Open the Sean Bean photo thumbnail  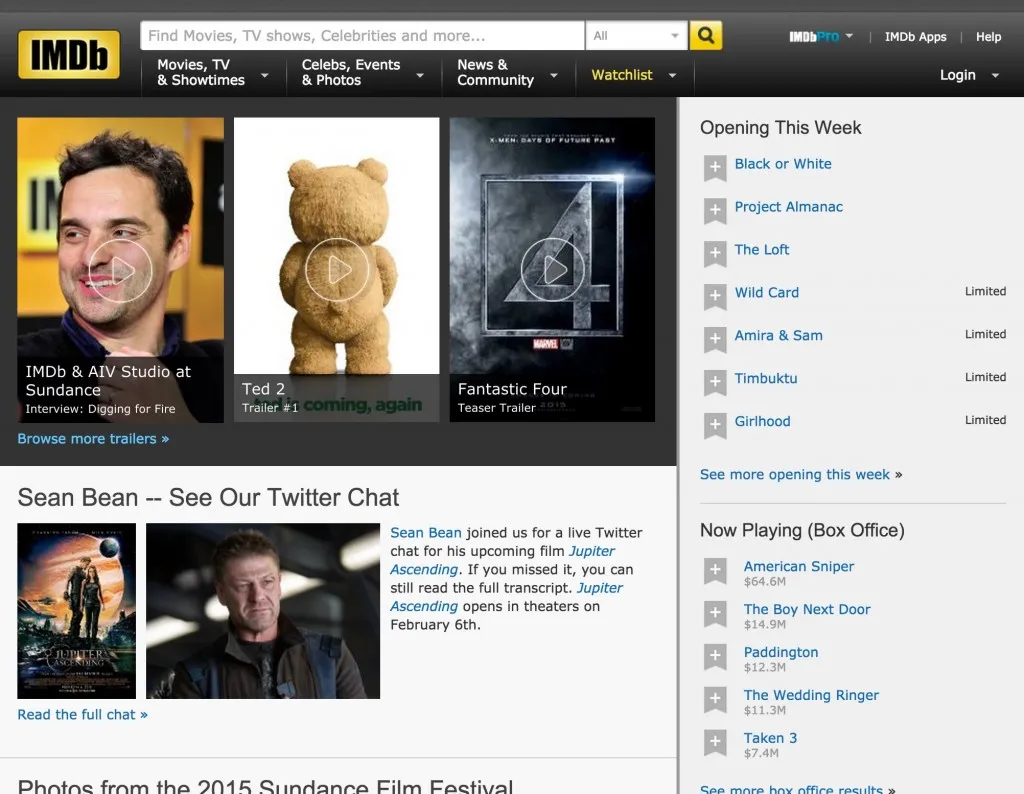pyautogui.click(x=263, y=611)
